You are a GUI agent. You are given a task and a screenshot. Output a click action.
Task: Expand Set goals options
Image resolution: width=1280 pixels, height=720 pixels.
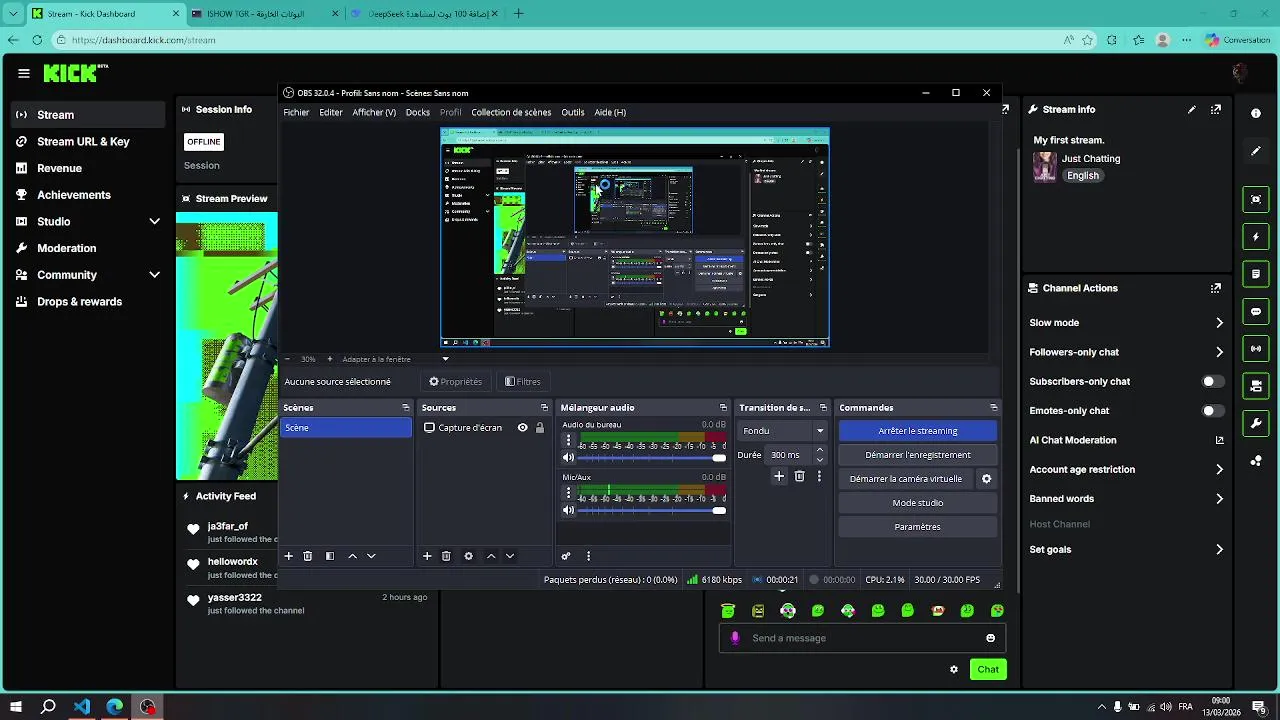[x=1219, y=549]
